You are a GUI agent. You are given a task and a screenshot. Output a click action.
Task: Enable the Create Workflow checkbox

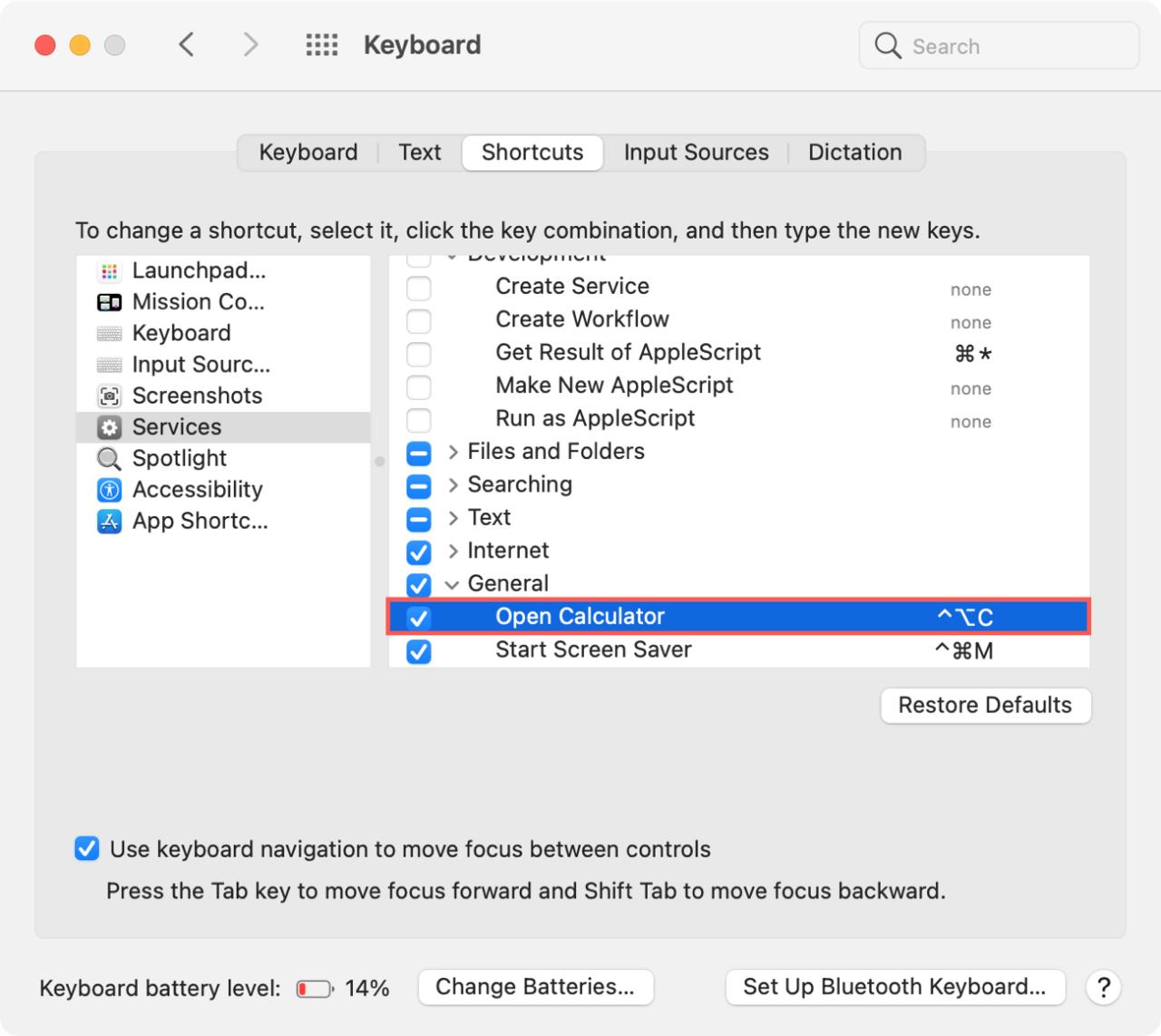tap(418, 321)
